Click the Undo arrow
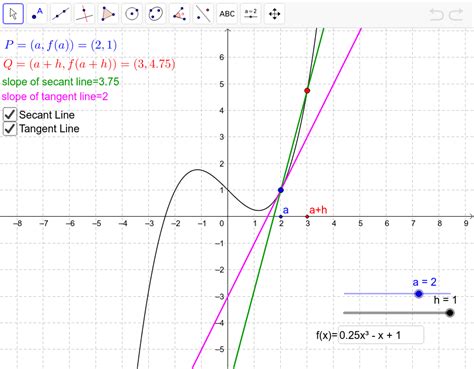474x369 pixels. click(436, 15)
